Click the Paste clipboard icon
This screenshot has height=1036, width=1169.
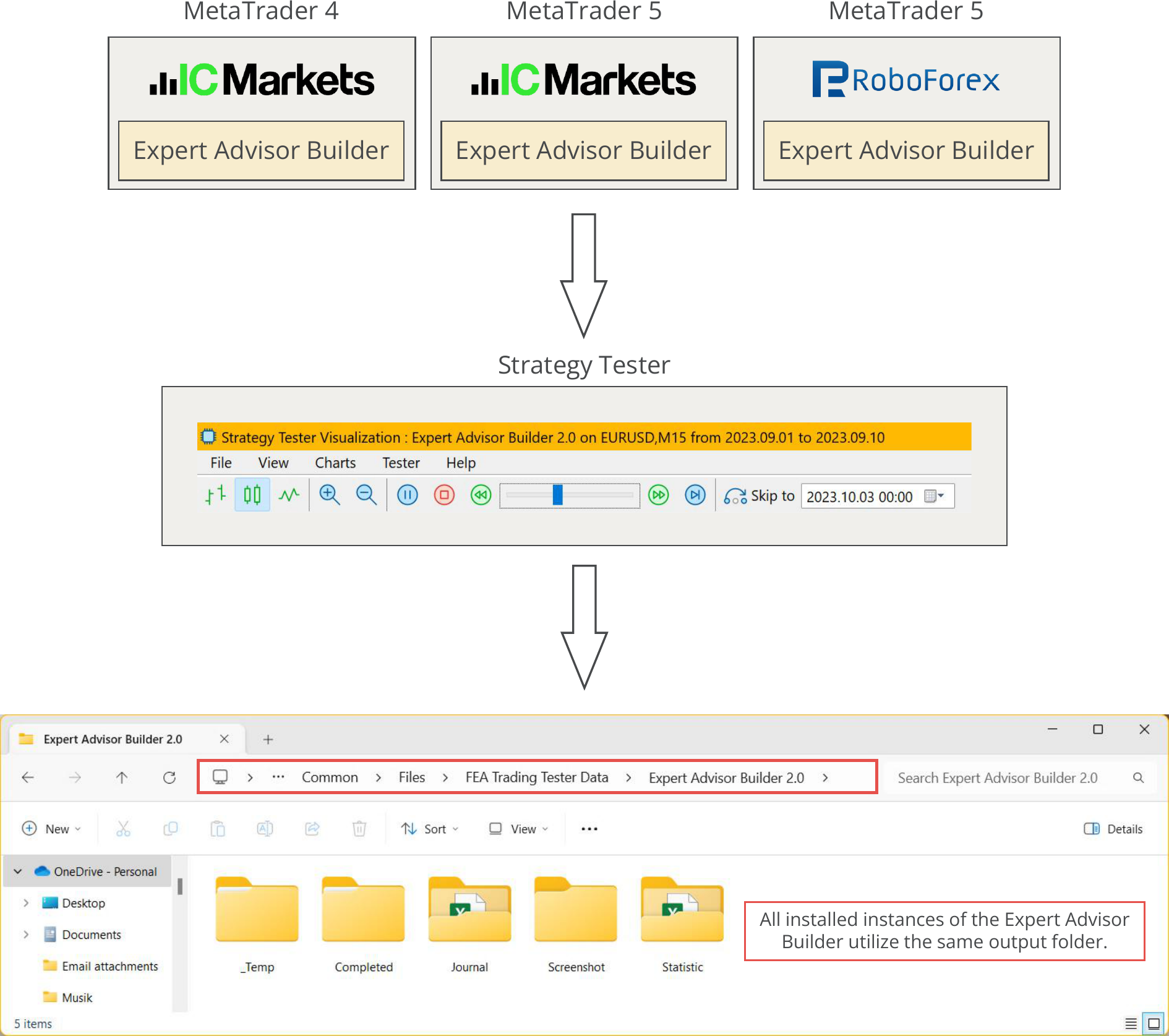(x=218, y=829)
